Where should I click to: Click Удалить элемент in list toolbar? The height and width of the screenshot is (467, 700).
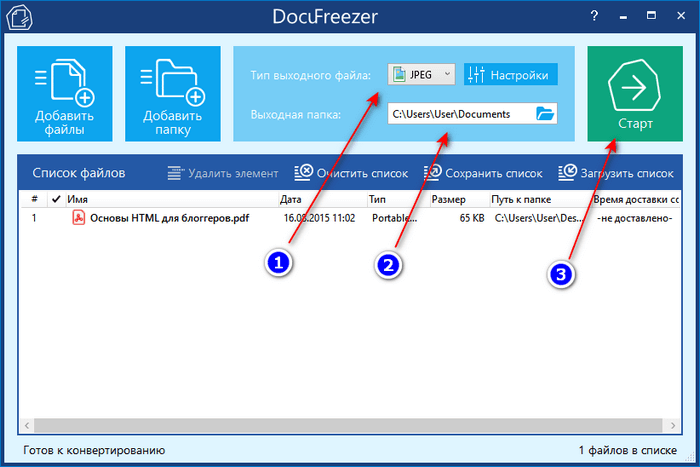[x=223, y=173]
